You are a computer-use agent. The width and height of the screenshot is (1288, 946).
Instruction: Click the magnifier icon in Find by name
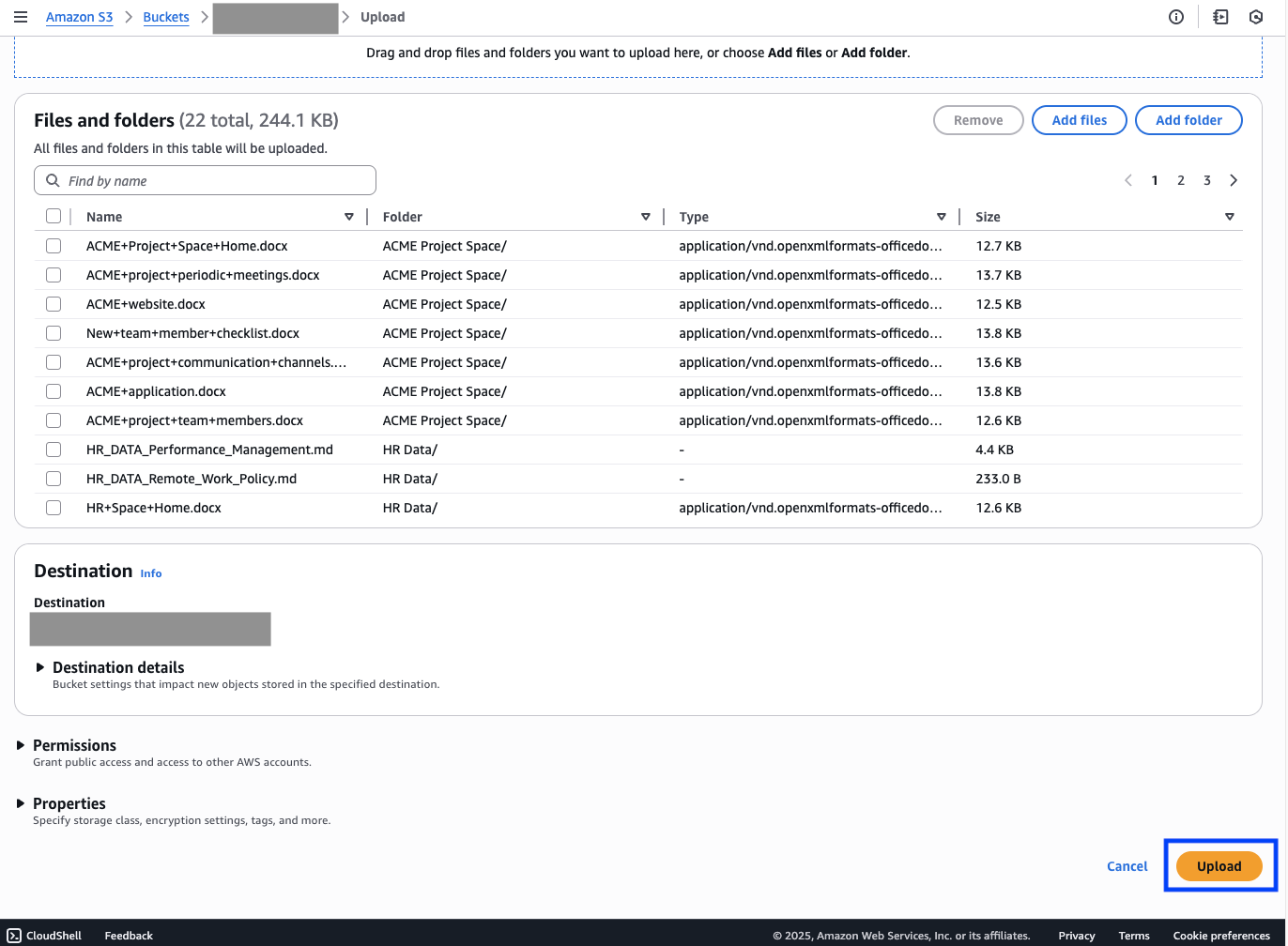pos(53,181)
